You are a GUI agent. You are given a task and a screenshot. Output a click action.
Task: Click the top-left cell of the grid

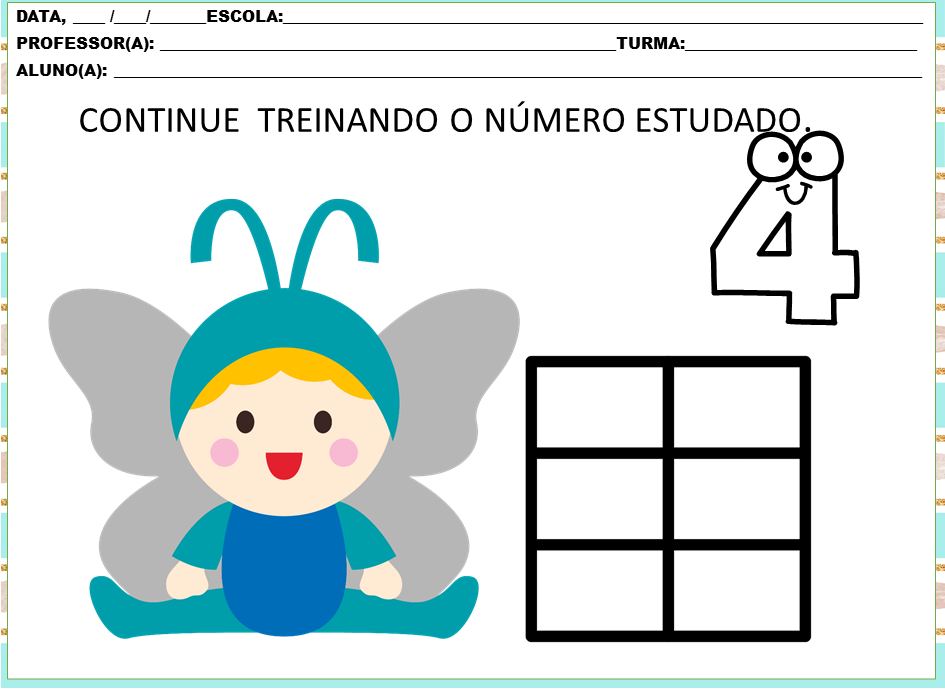(x=600, y=408)
